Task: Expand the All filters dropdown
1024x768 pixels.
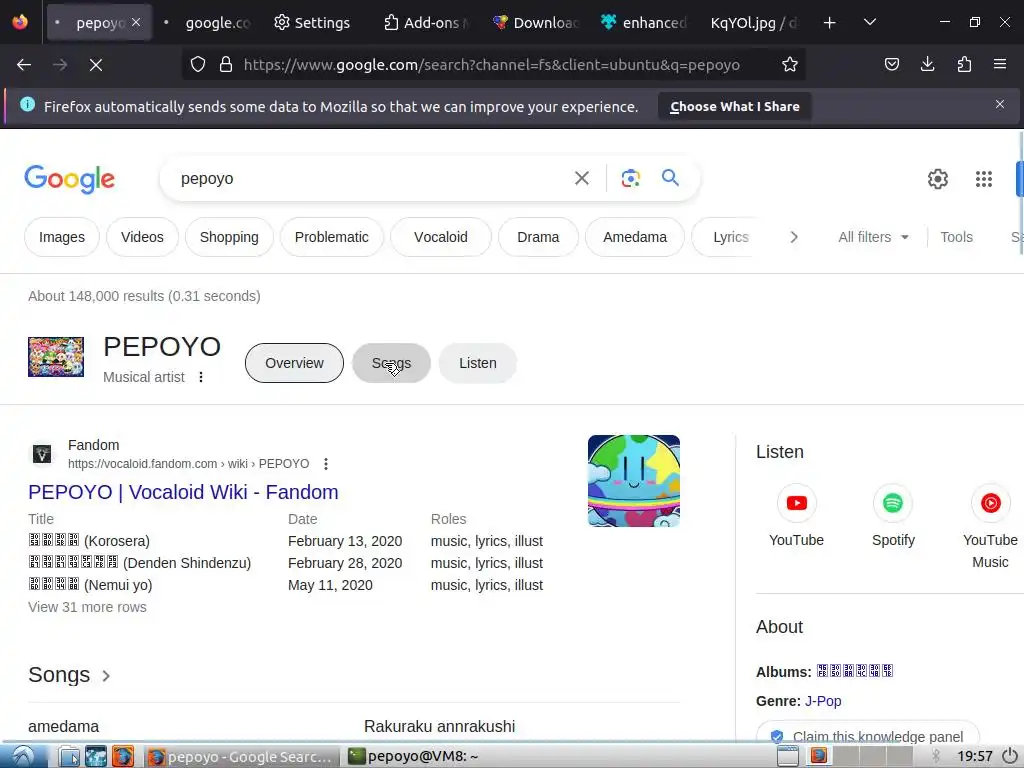Action: click(873, 237)
